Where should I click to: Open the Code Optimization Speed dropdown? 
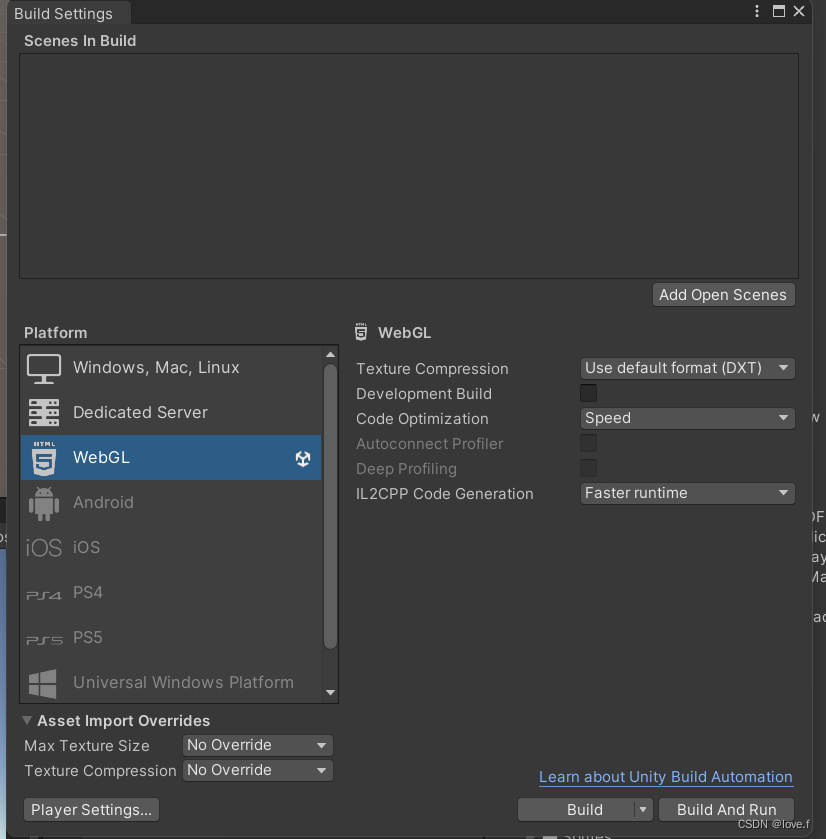click(x=687, y=418)
